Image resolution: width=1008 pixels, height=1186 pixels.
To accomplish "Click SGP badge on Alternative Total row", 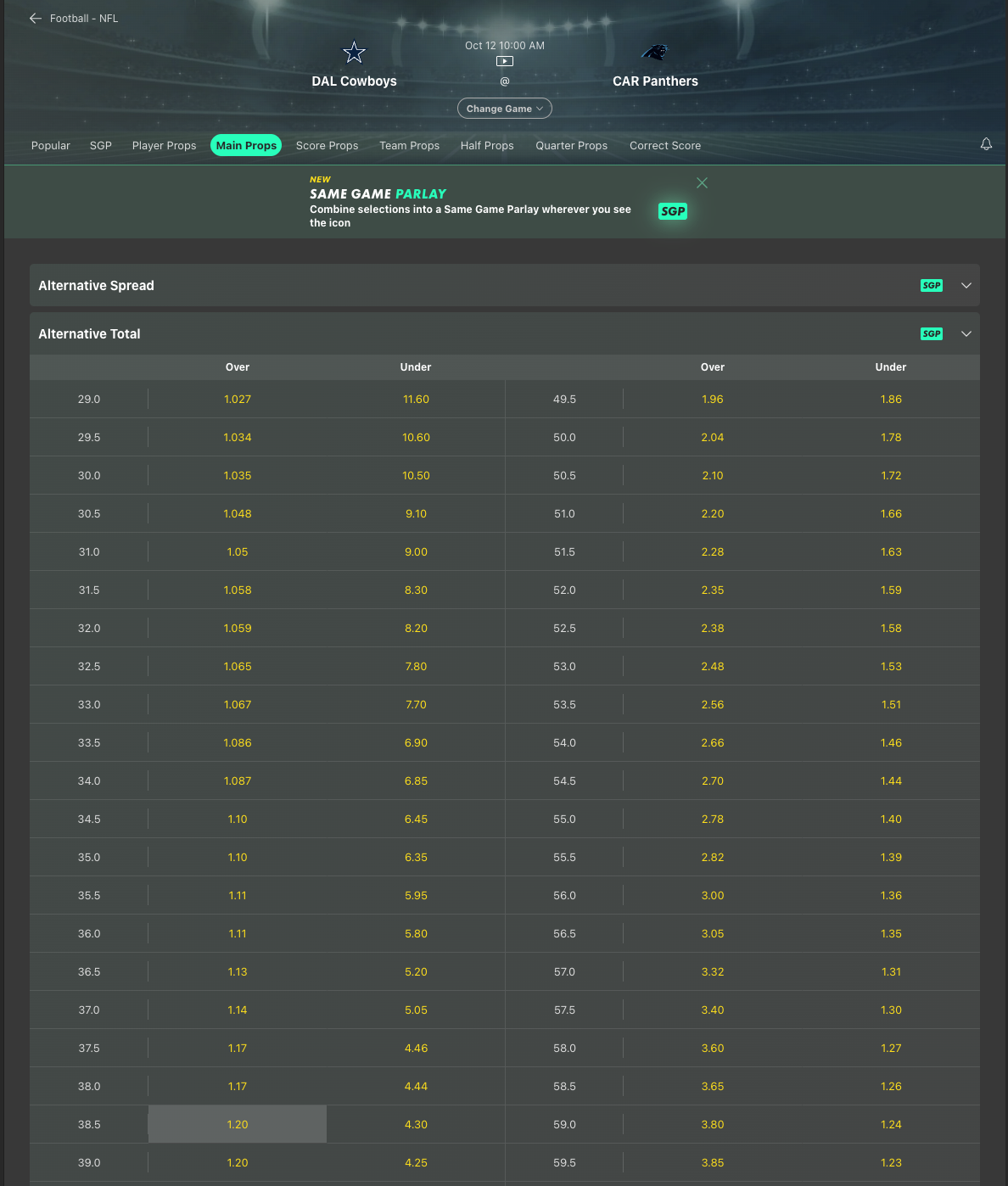I will tap(932, 334).
